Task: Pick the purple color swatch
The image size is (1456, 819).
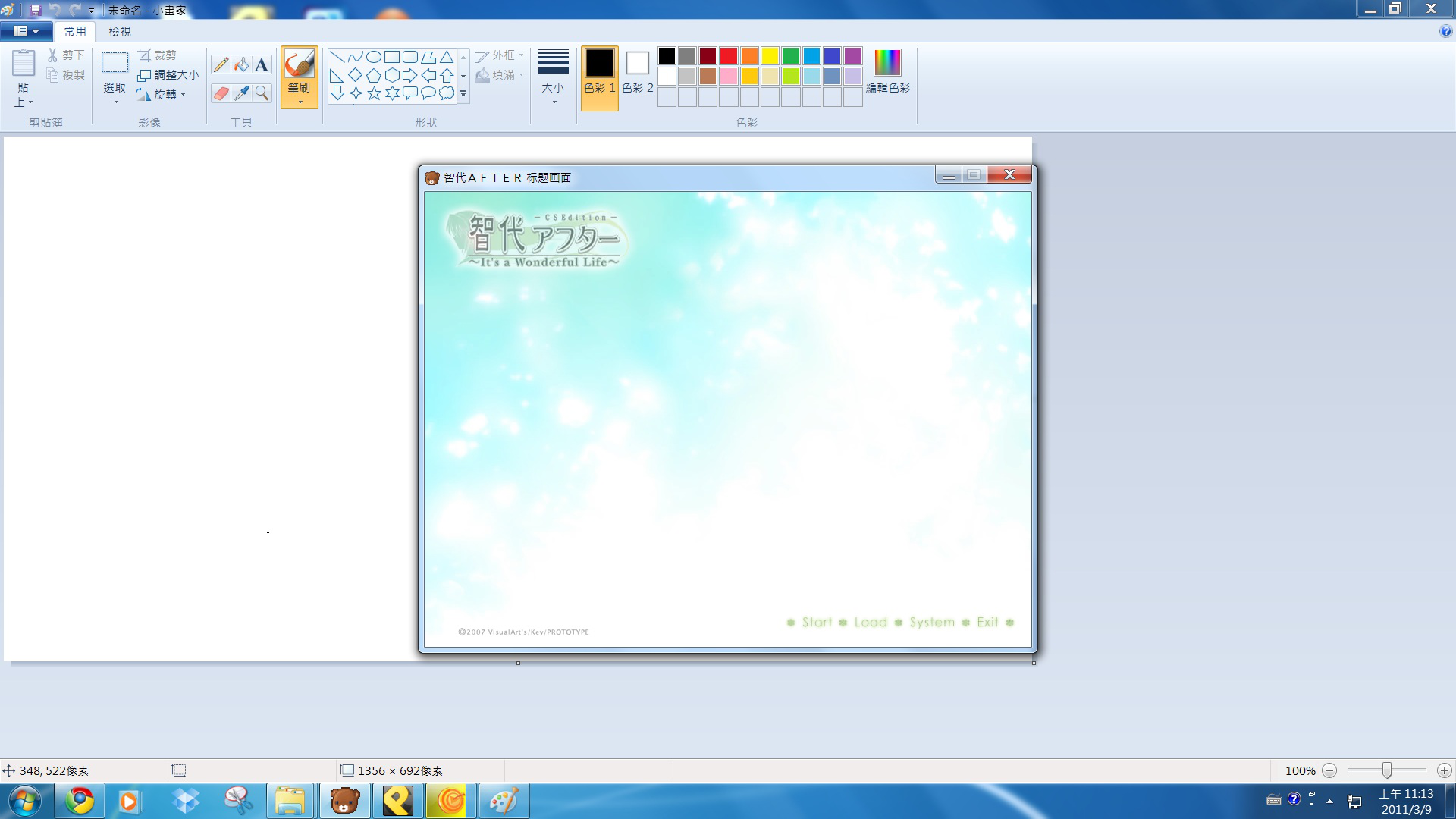Action: coord(853,55)
